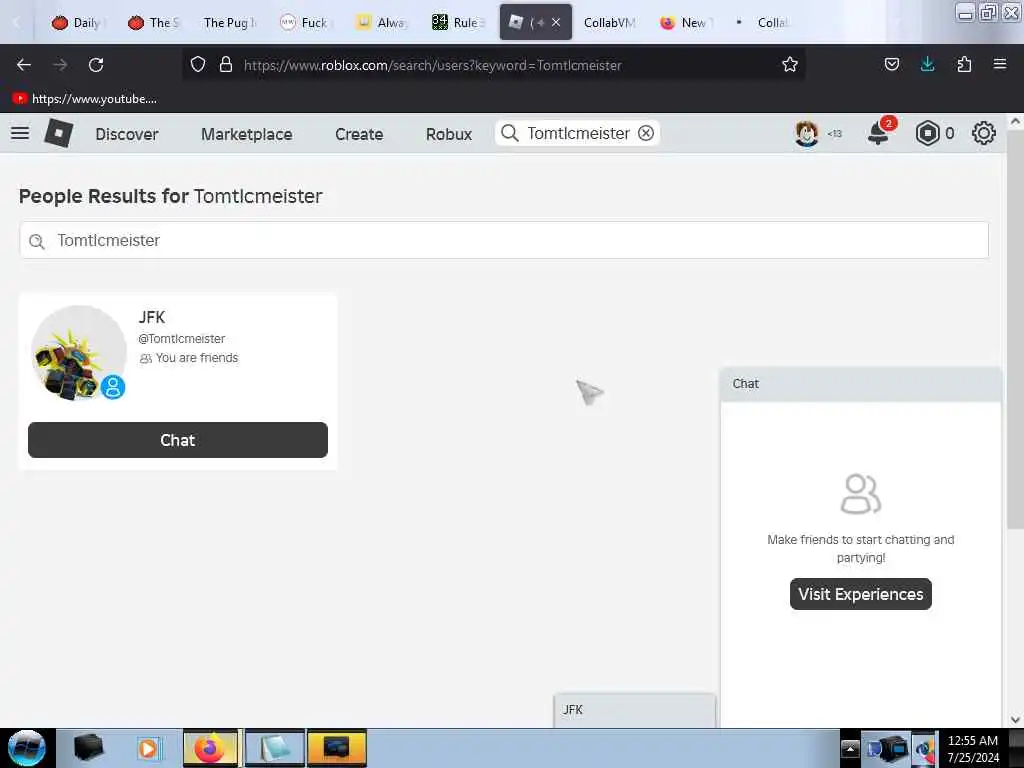The image size is (1024, 768).
Task: Switch to the Daily tab
Action: [x=79, y=23]
